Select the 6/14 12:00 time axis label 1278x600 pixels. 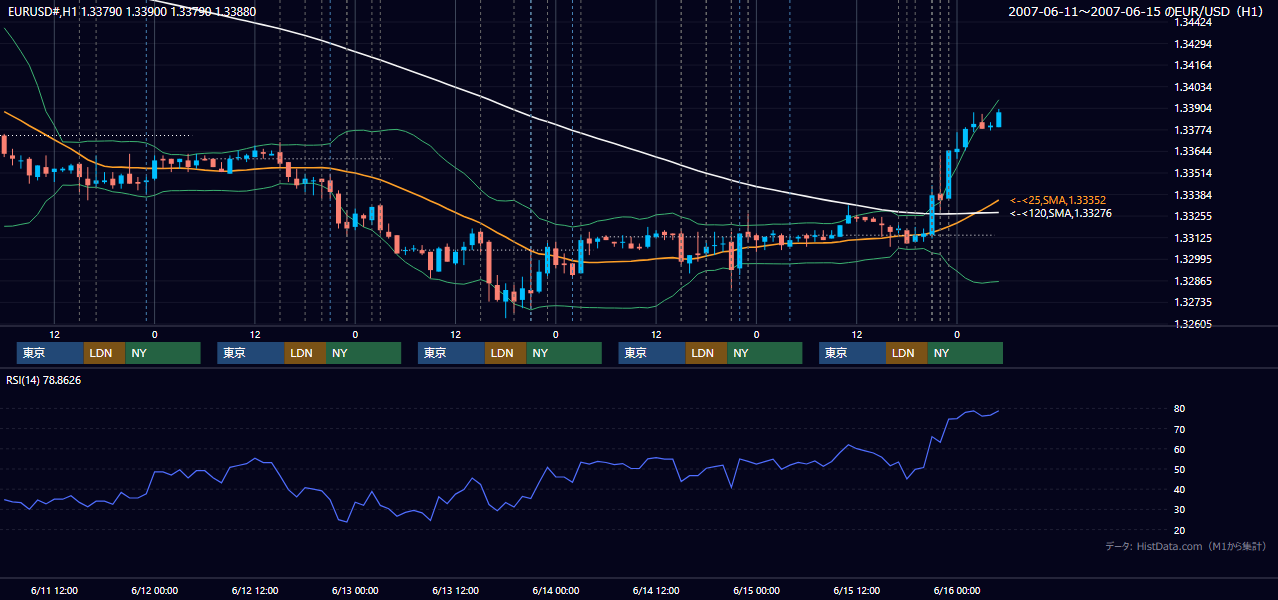[656, 591]
